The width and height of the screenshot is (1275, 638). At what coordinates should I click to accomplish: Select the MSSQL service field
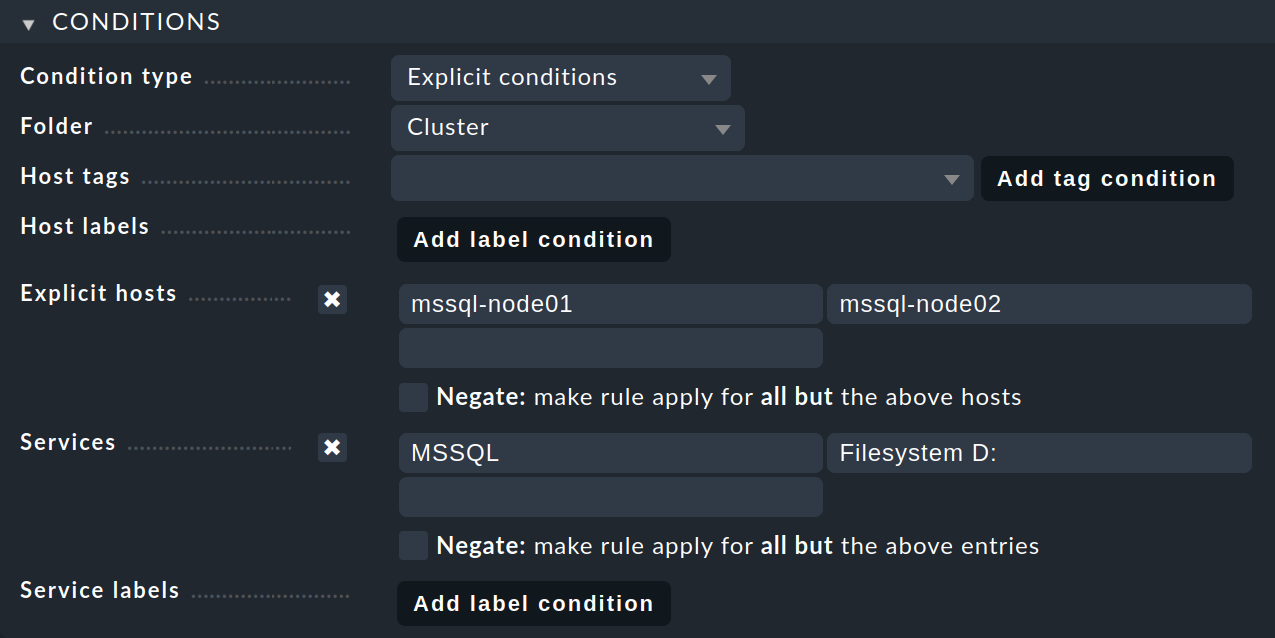click(611, 453)
